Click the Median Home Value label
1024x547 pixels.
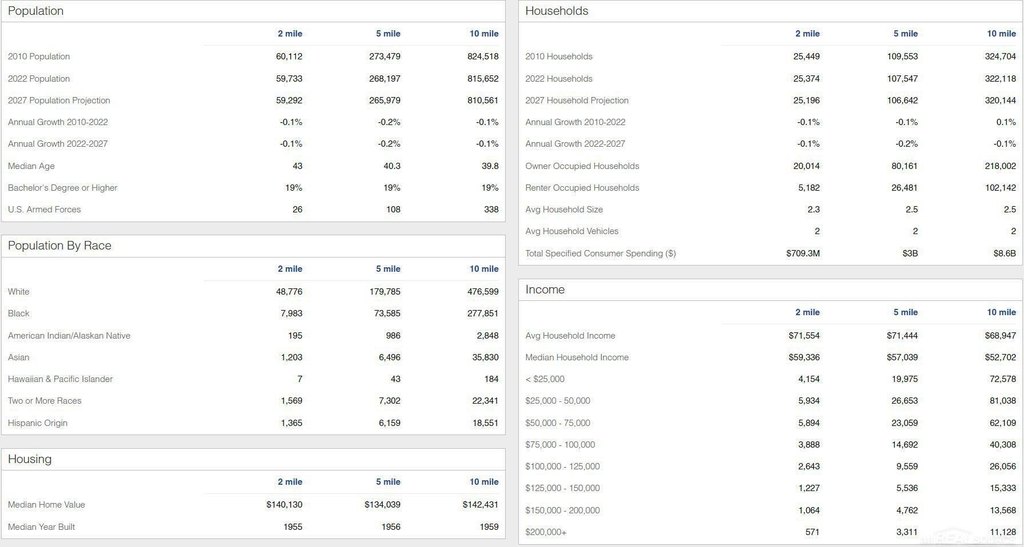[46, 505]
